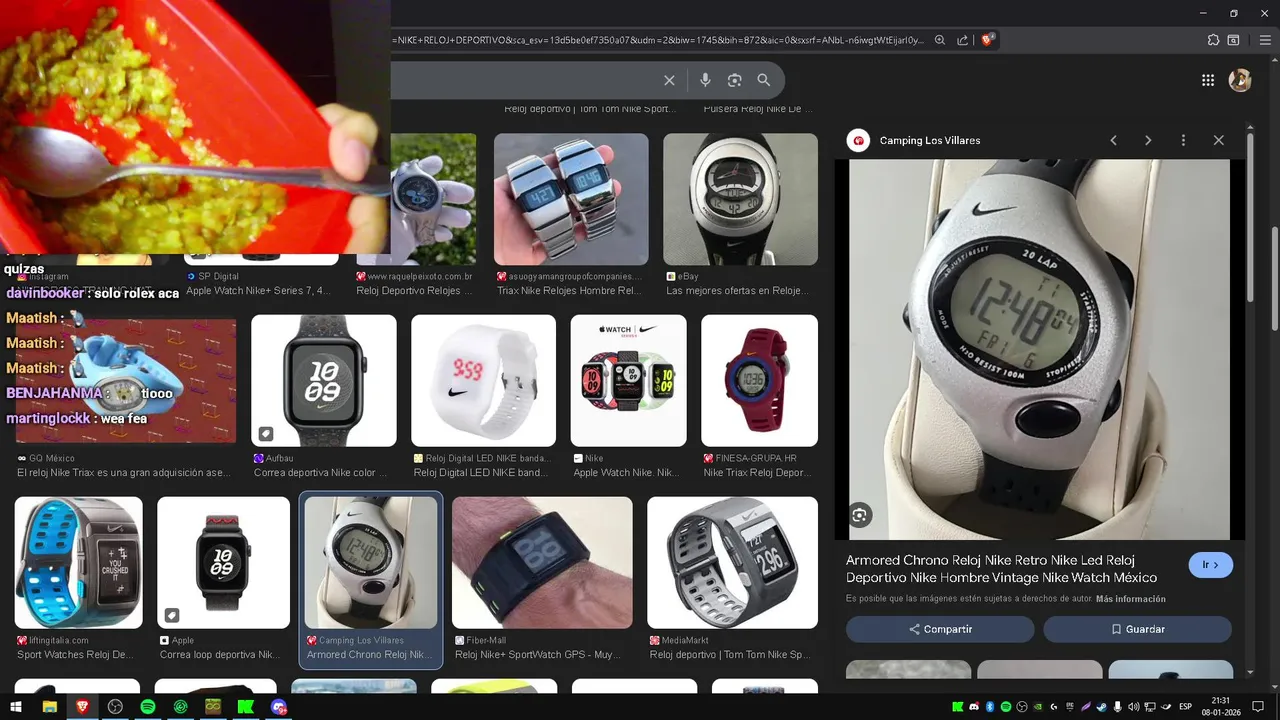1280x720 pixels.
Task: Open the Triax Nike two-watches thumbnail
Action: pyautogui.click(x=571, y=199)
